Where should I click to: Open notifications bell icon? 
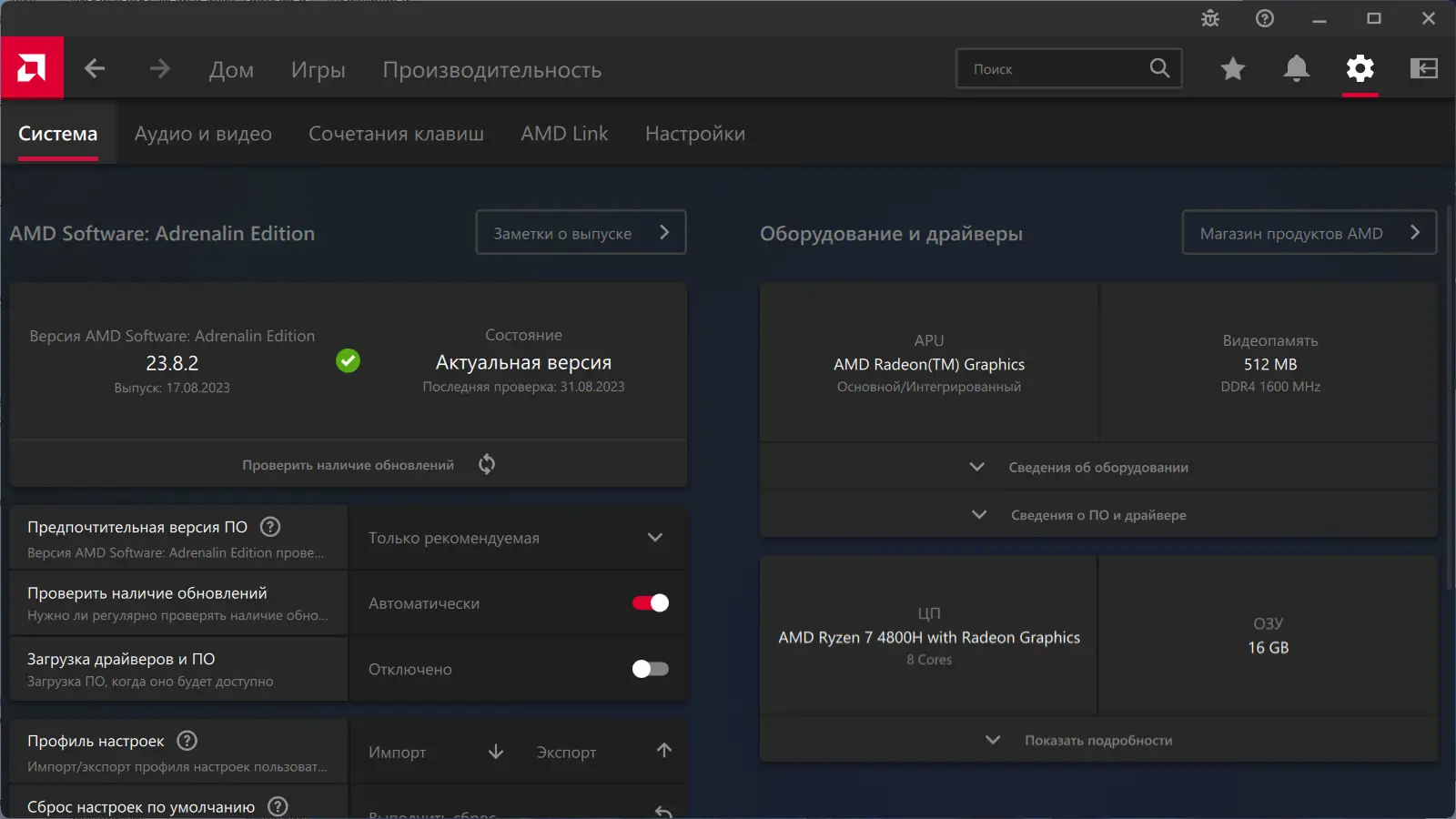[x=1297, y=68]
